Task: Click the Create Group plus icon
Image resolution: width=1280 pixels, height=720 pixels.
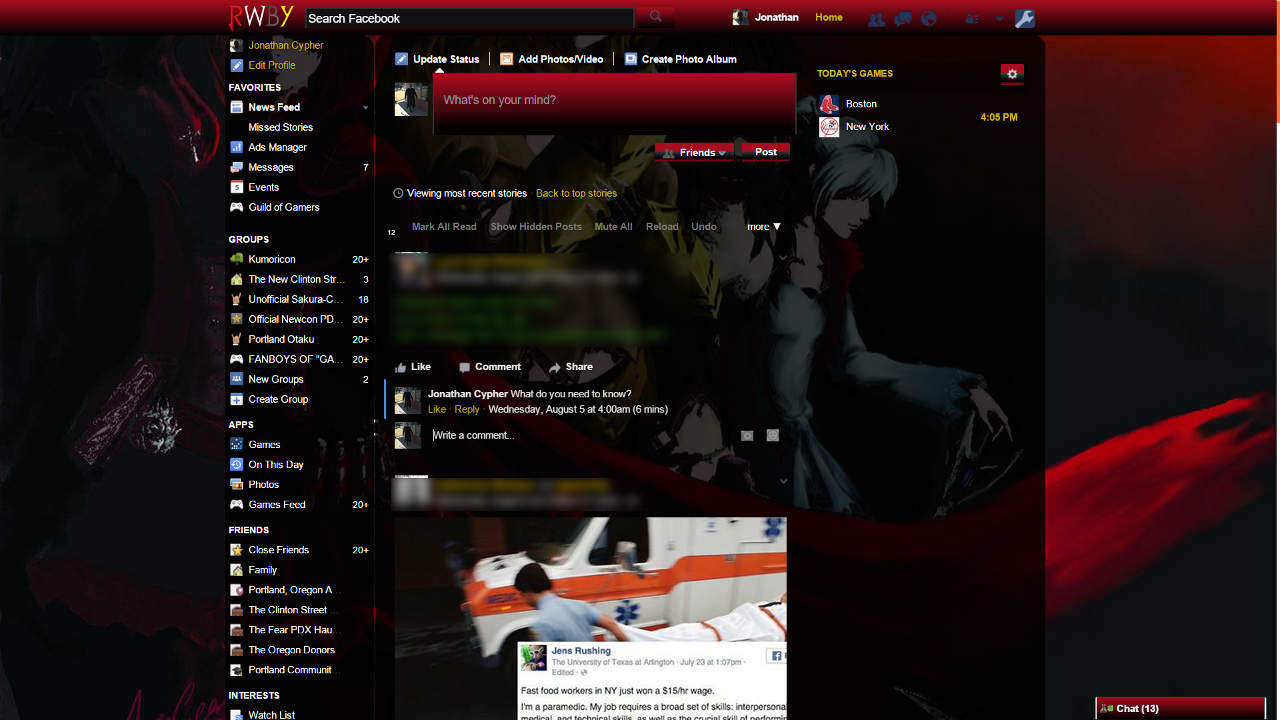Action: click(236, 399)
